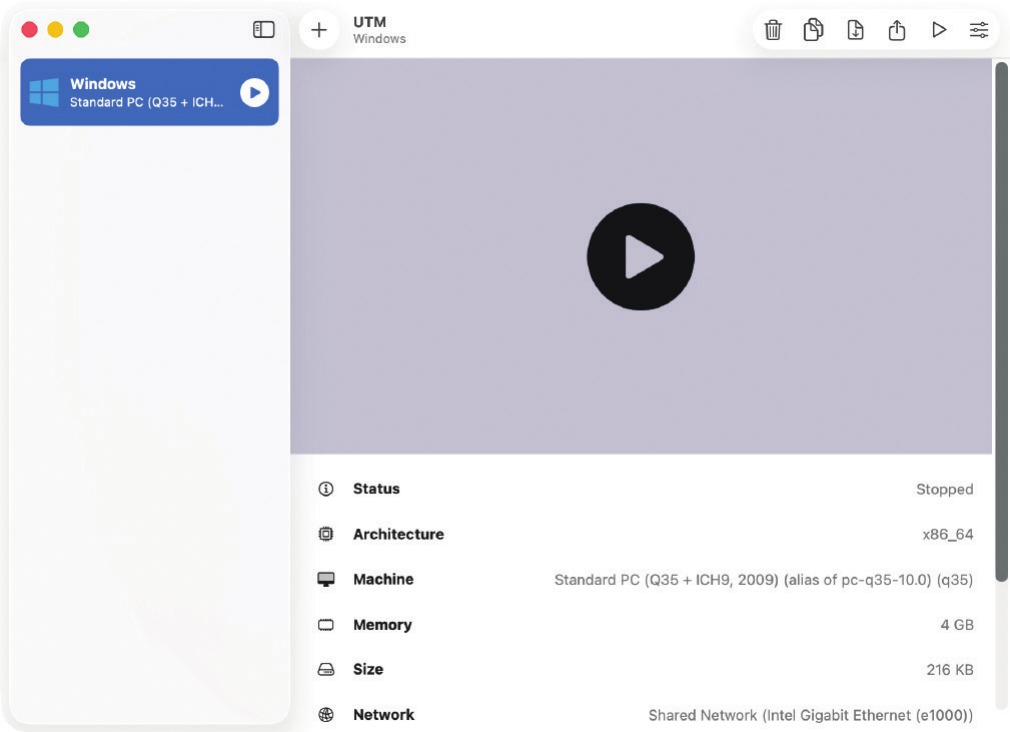Minimize the window with the yellow button
Viewport: 1010px width, 732px height.
pyautogui.click(x=55, y=30)
